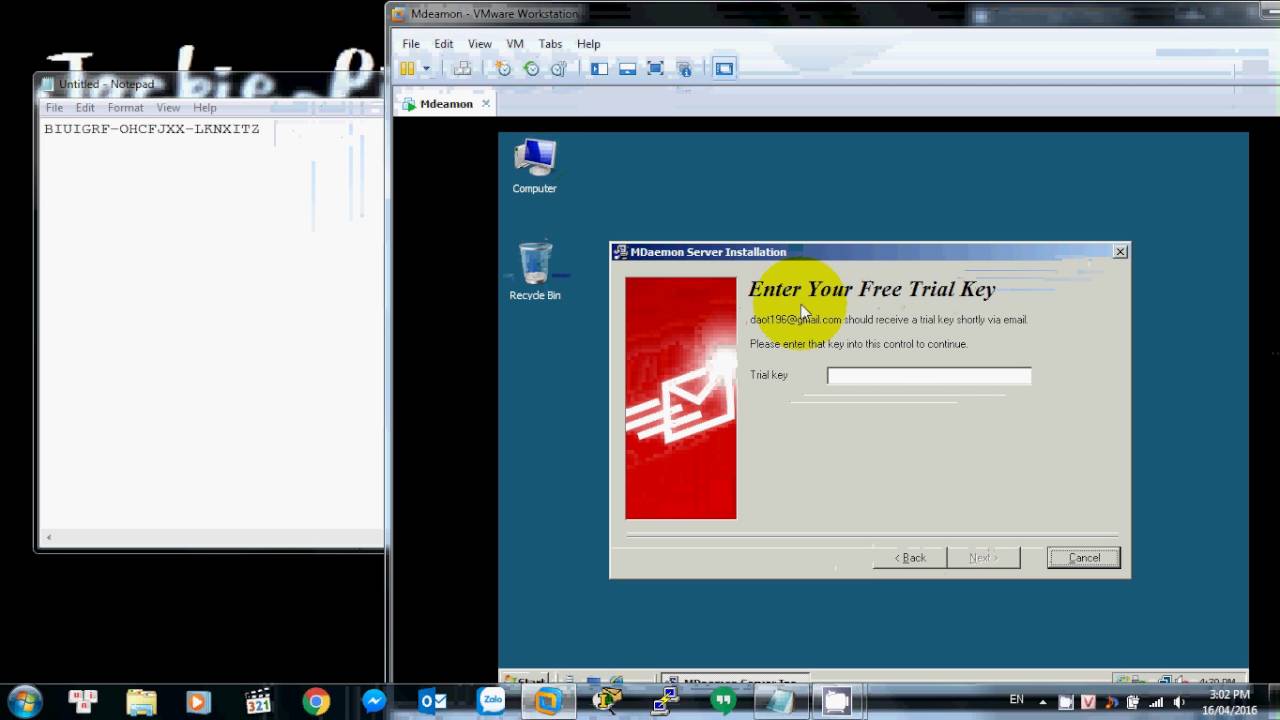Click the trial key text in Notepad

[x=151, y=129]
